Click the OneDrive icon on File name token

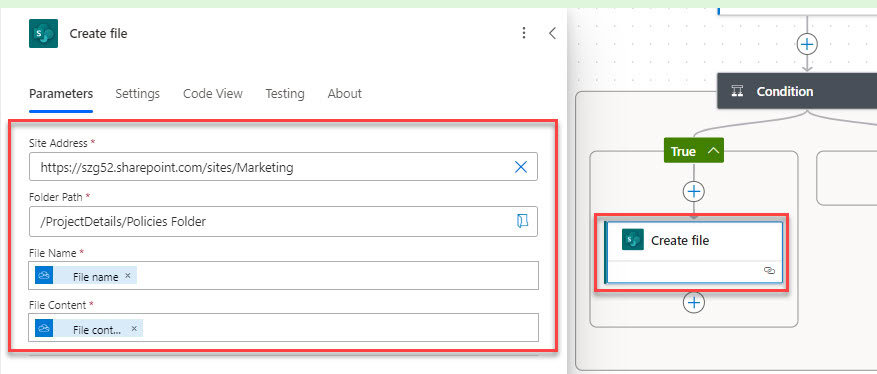pos(44,276)
